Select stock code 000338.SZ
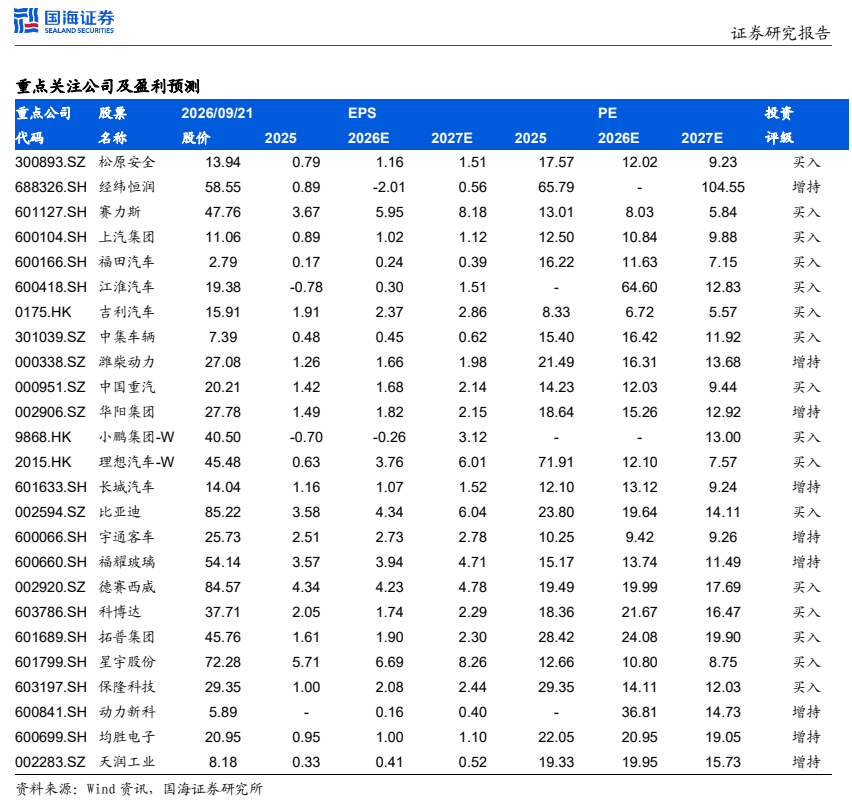The width and height of the screenshot is (852, 810). pyautogui.click(x=50, y=362)
